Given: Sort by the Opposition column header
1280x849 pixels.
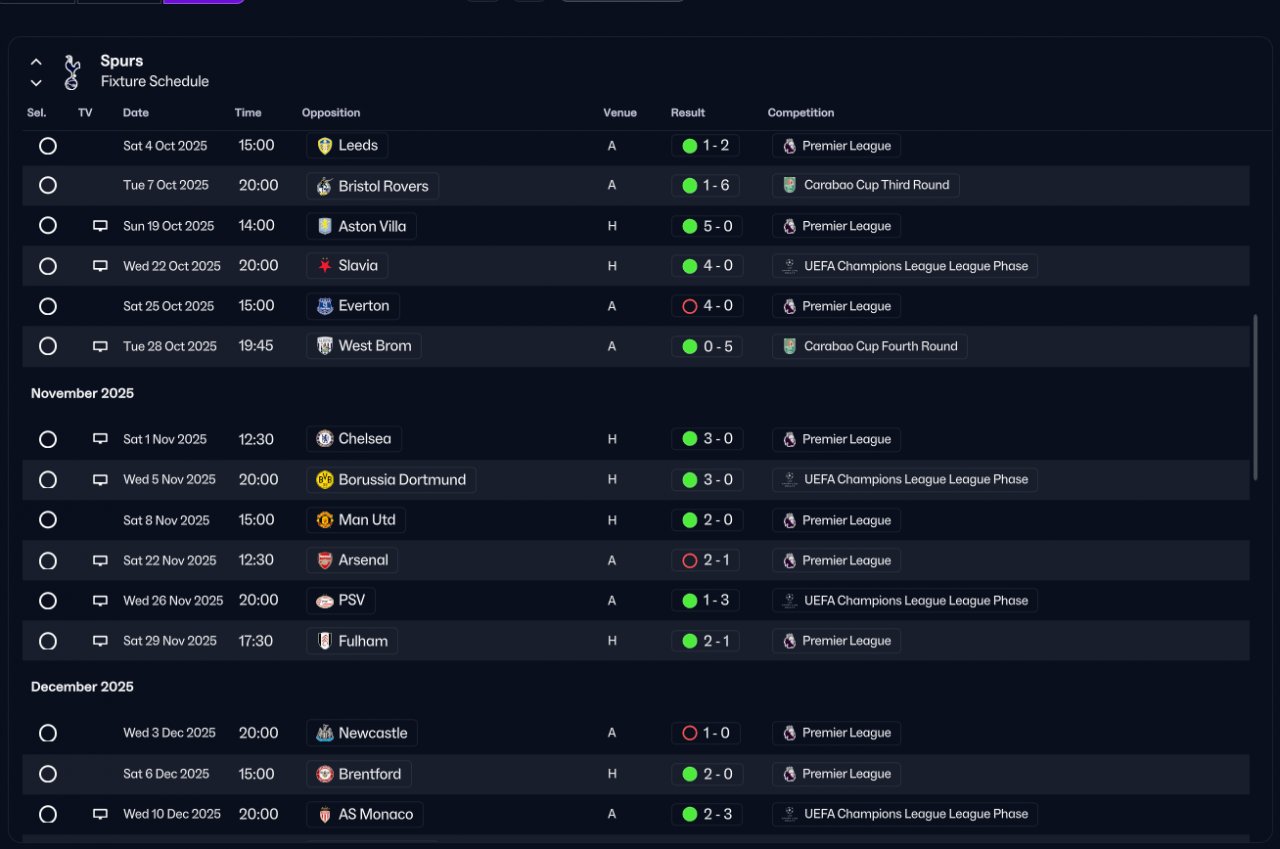Looking at the screenshot, I should click(x=331, y=113).
